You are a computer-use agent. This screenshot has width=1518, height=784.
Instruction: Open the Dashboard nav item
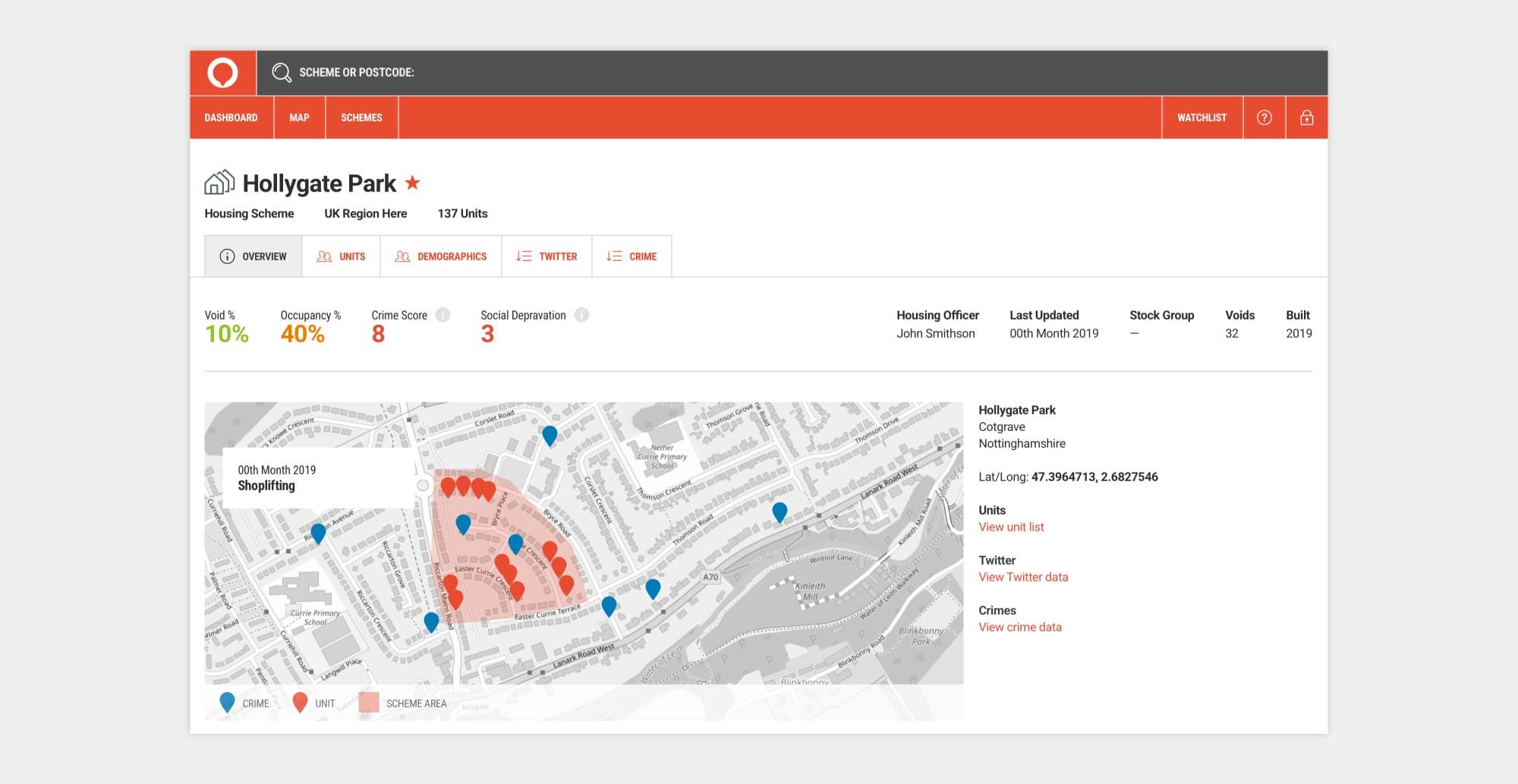(231, 118)
